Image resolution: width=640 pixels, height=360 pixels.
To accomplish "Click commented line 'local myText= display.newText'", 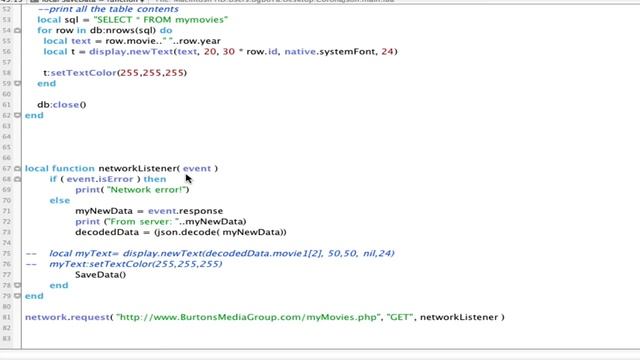I will pos(222,253).
